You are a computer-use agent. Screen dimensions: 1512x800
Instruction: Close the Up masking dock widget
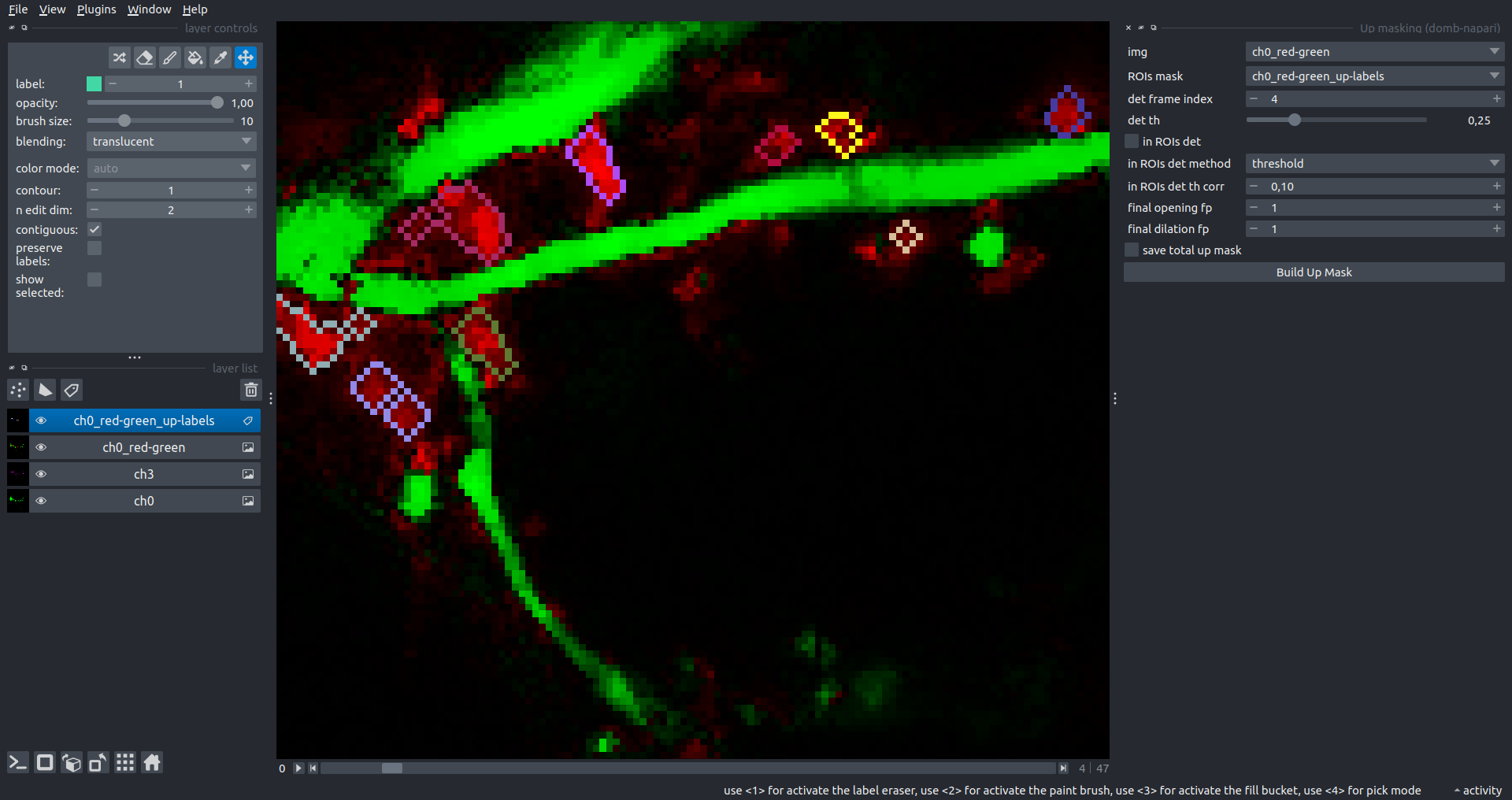(x=1128, y=28)
